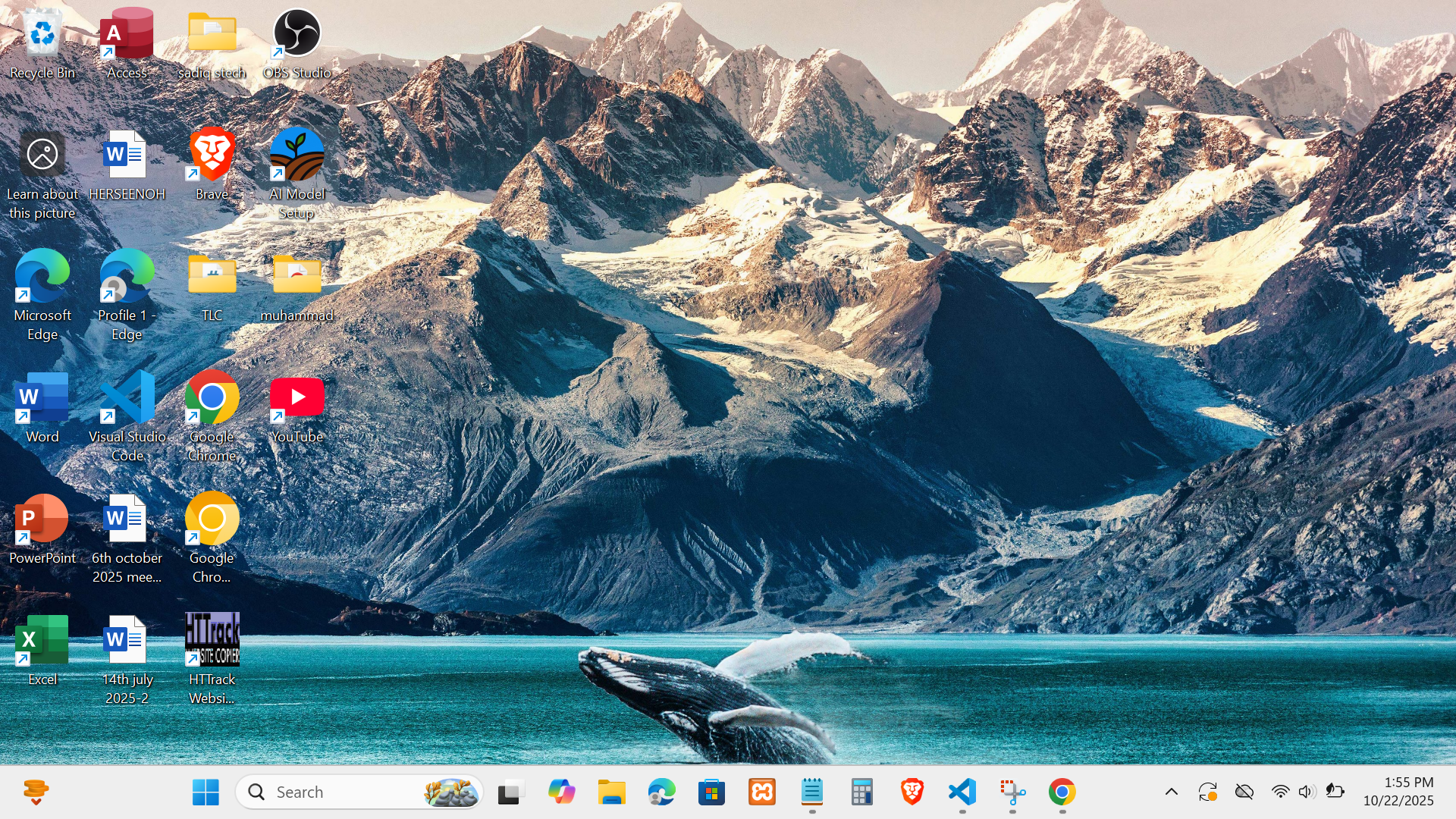
Task: Open the clock and date panel
Action: pos(1398,792)
